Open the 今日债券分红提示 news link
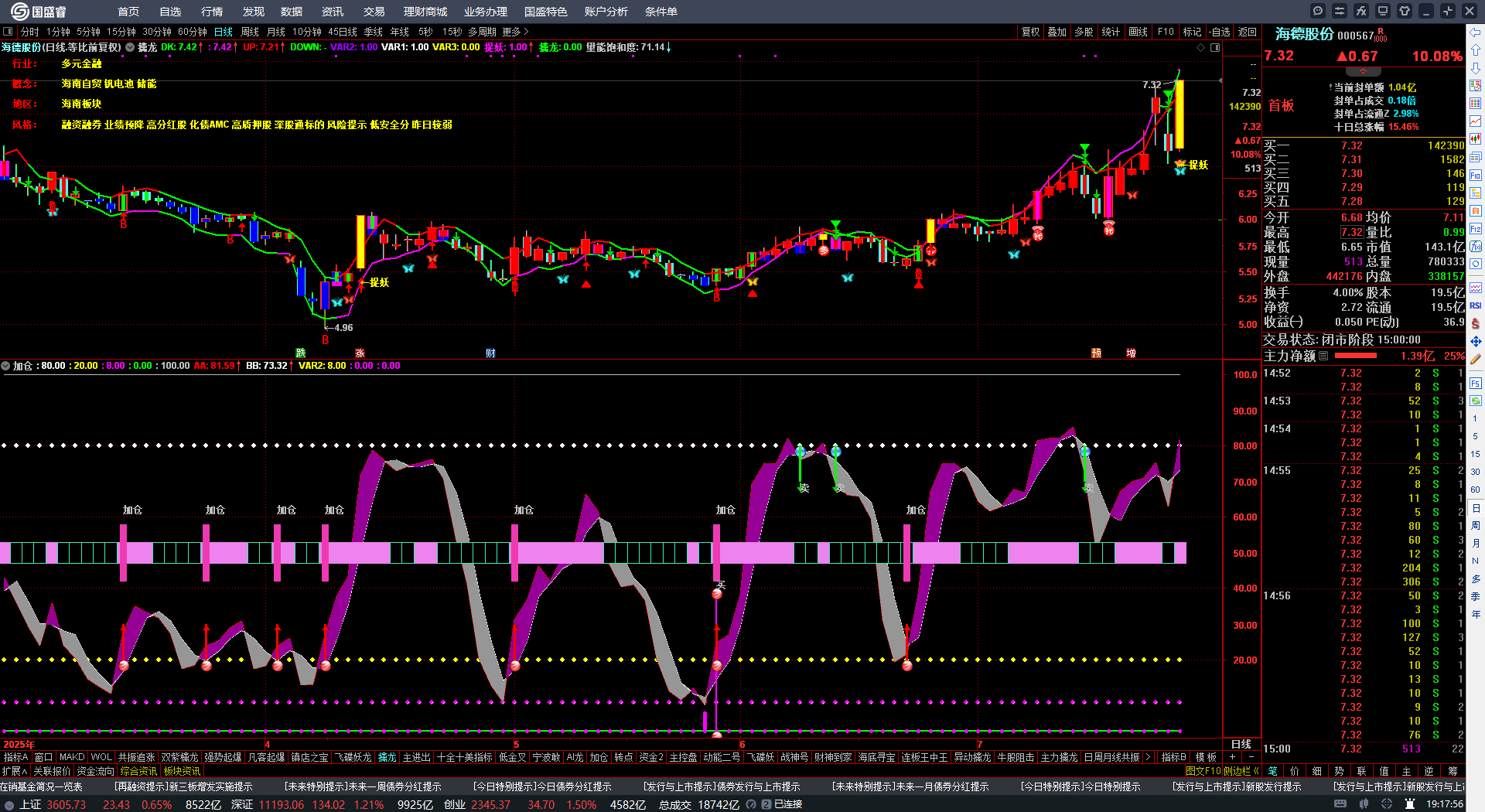The height and width of the screenshot is (812, 1485). click(542, 786)
